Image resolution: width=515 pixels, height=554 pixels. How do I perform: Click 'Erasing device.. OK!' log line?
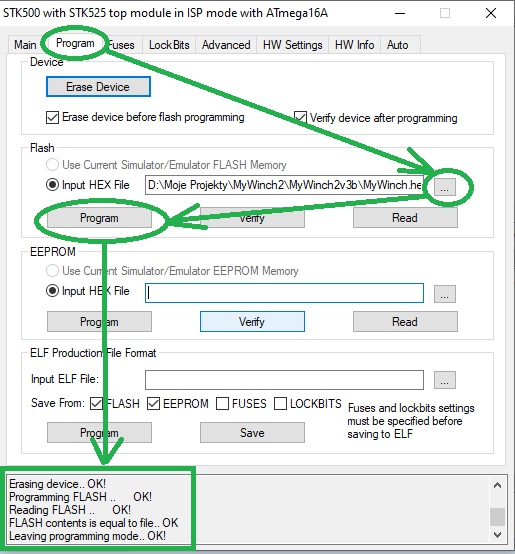coord(58,484)
